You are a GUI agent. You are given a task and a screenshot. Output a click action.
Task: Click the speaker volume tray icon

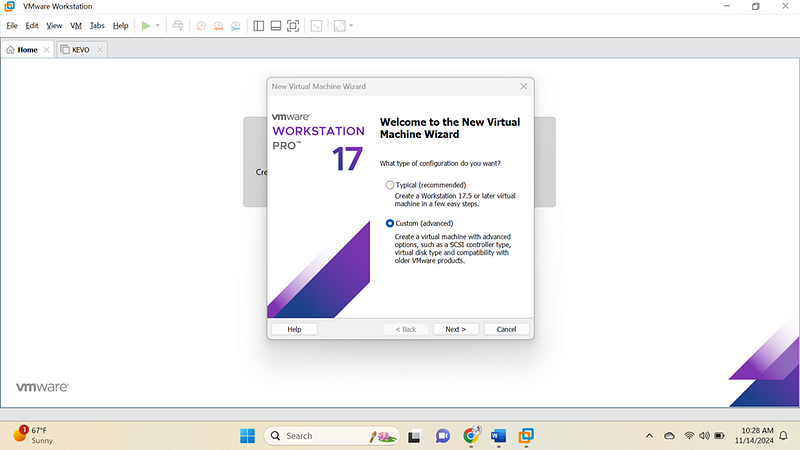[704, 436]
